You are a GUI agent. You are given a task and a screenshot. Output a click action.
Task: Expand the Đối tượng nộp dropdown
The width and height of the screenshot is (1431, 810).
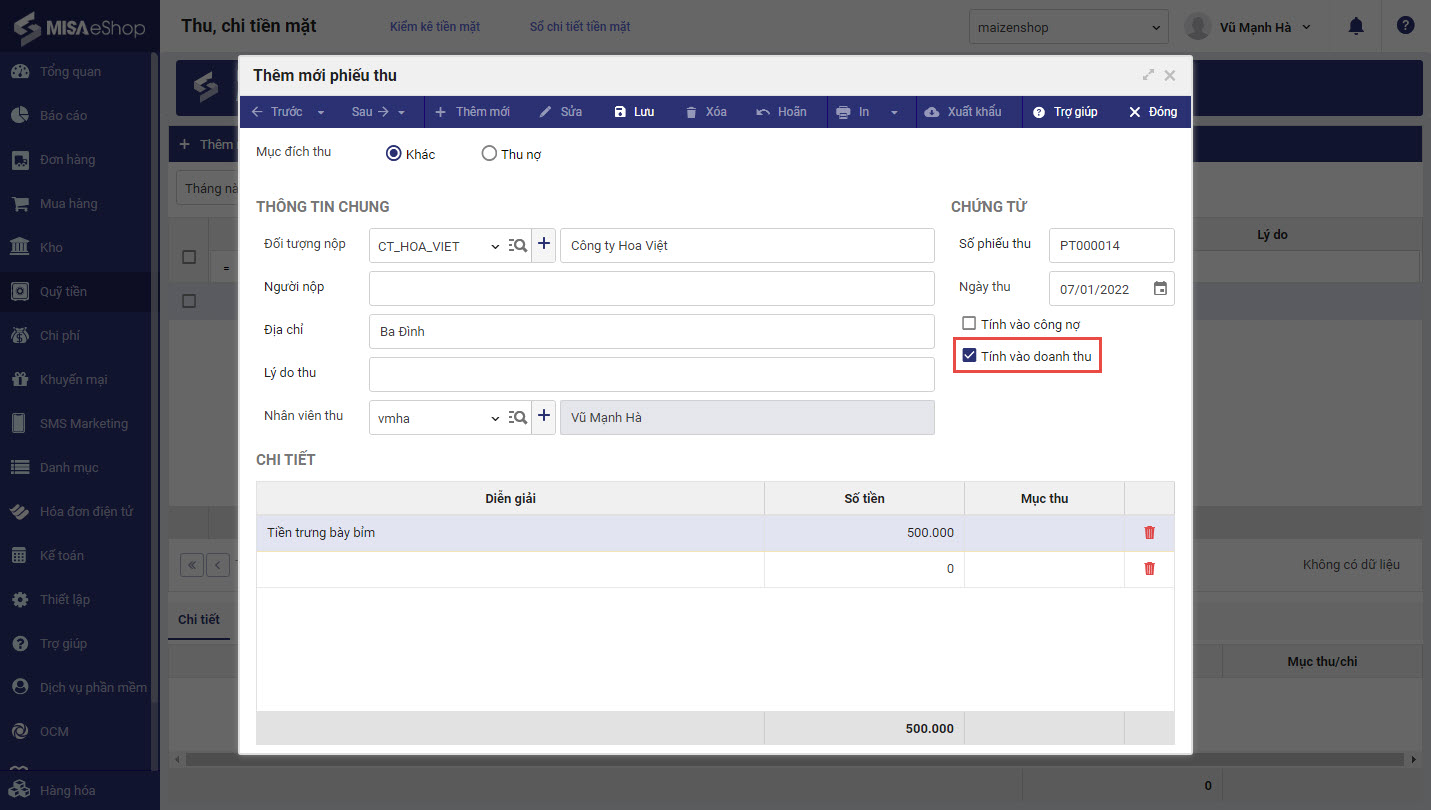(x=495, y=247)
